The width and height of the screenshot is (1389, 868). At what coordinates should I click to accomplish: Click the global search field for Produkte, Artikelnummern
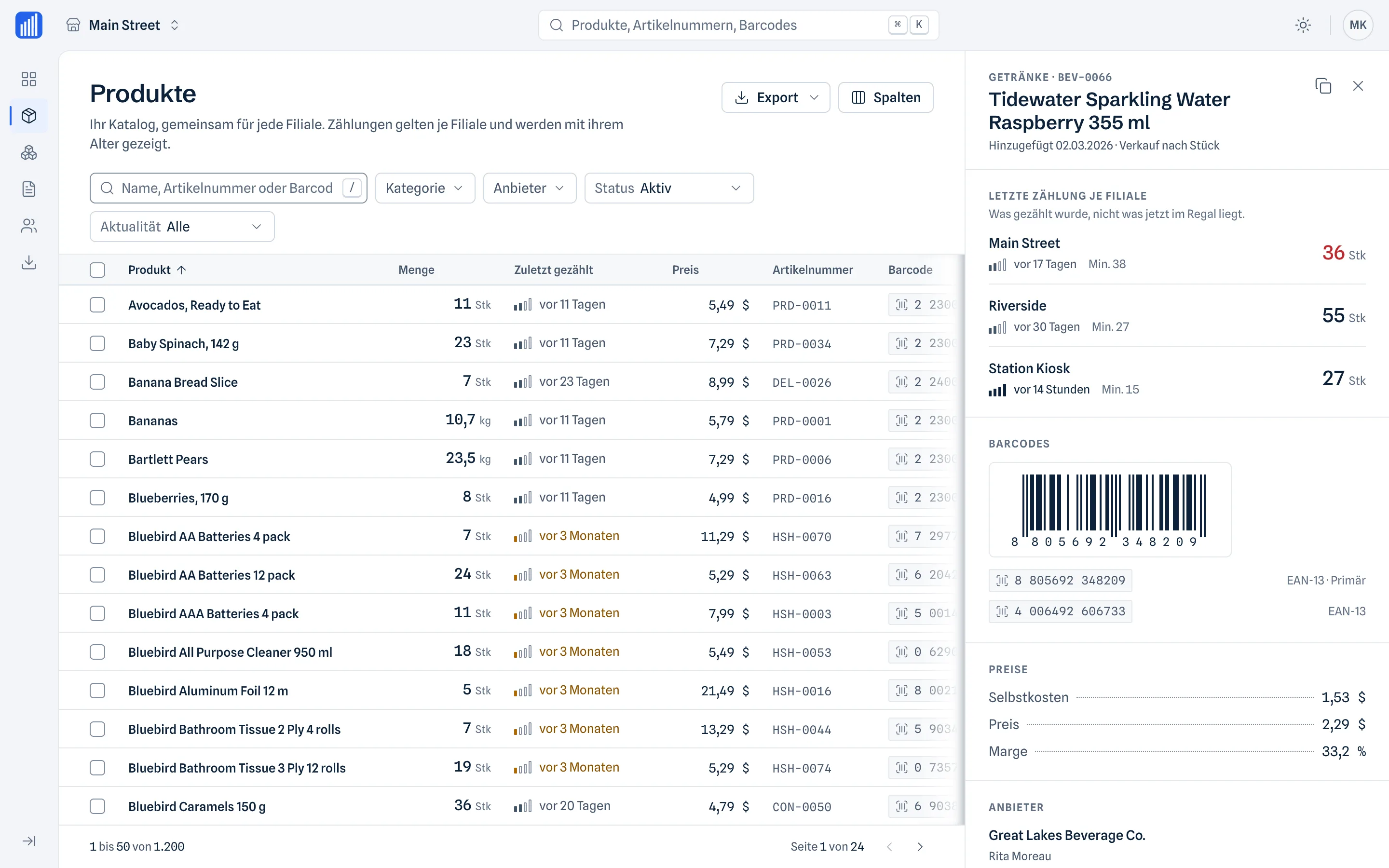pyautogui.click(x=738, y=25)
